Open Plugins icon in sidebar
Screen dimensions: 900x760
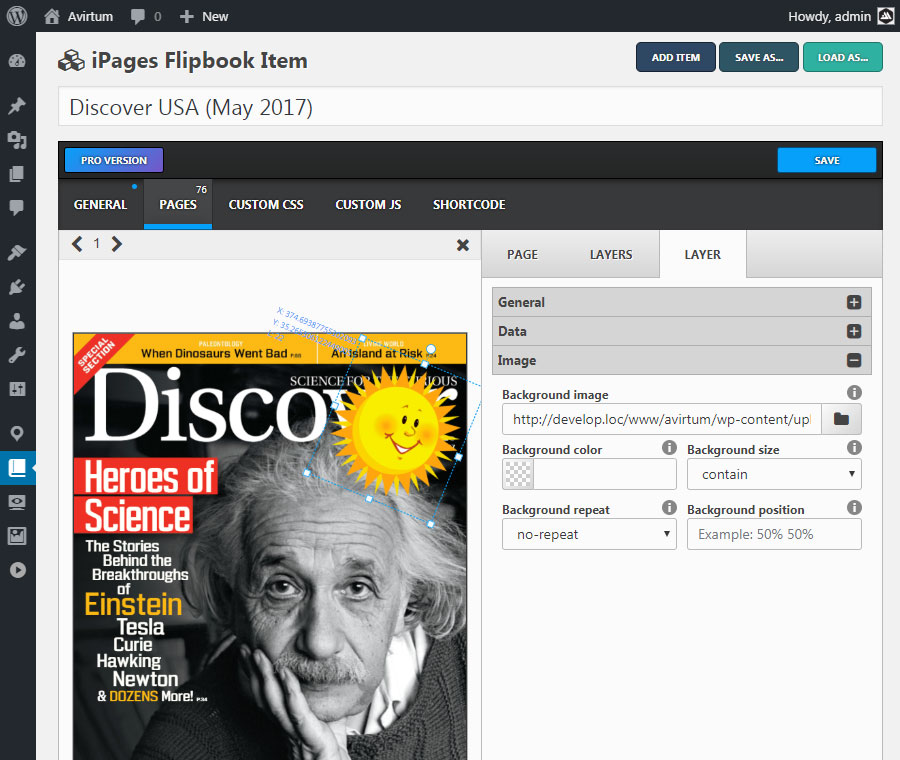point(17,286)
